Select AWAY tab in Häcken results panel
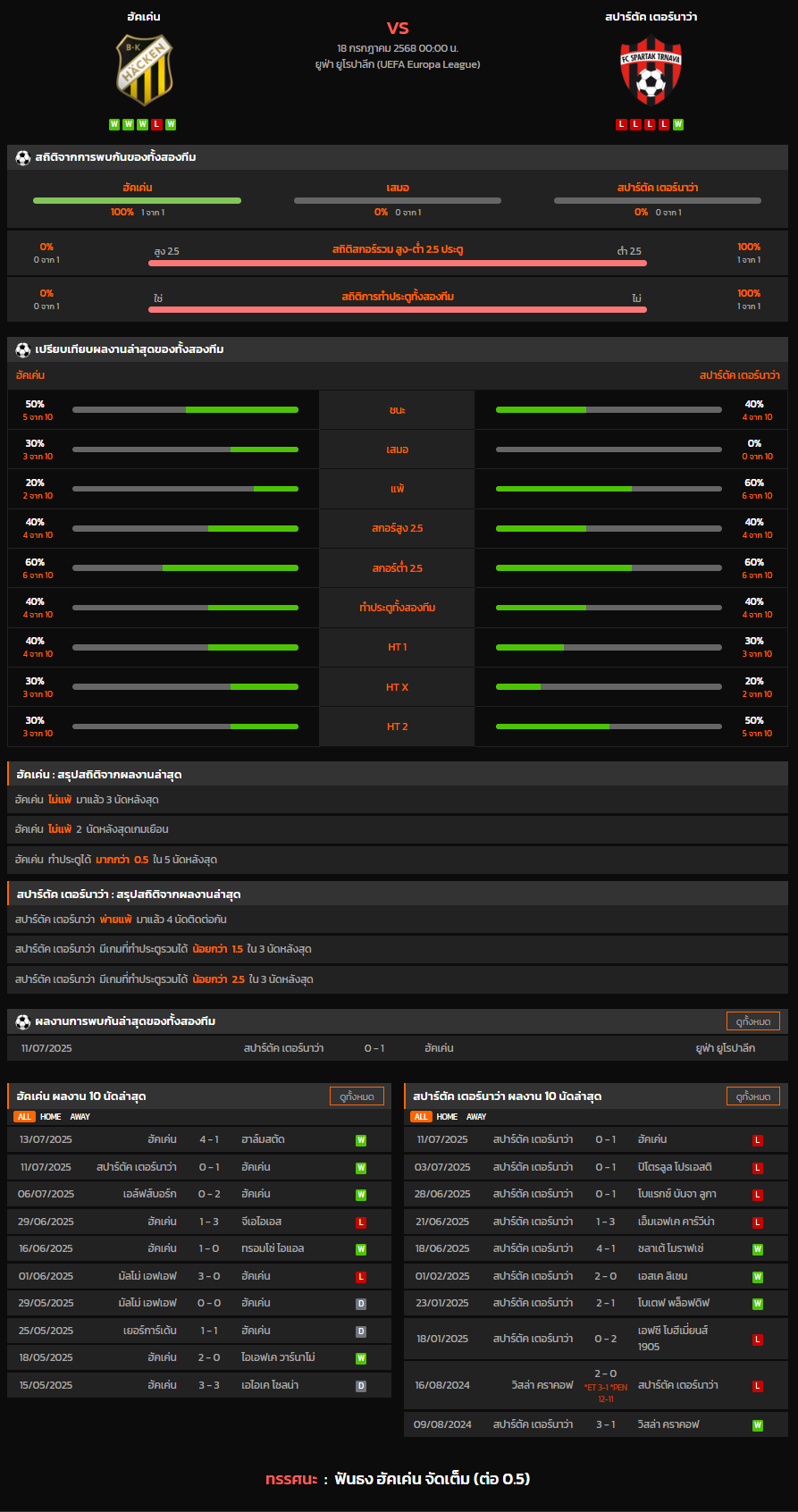Screen dimensions: 798x1512 point(80,1117)
